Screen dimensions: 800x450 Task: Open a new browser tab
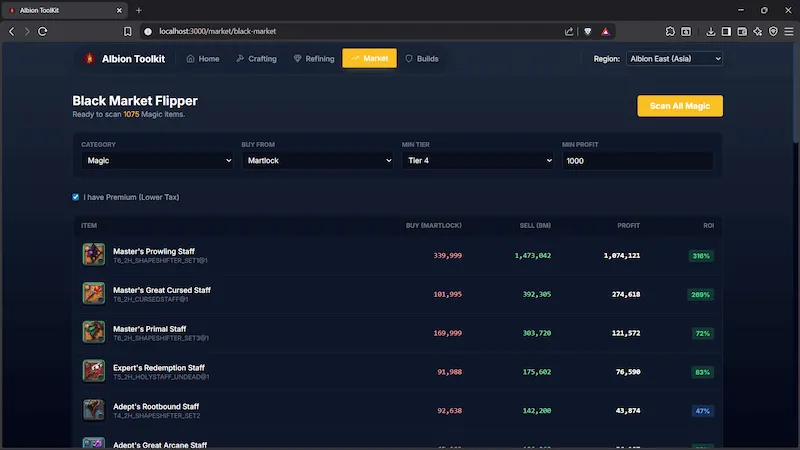[x=138, y=10]
